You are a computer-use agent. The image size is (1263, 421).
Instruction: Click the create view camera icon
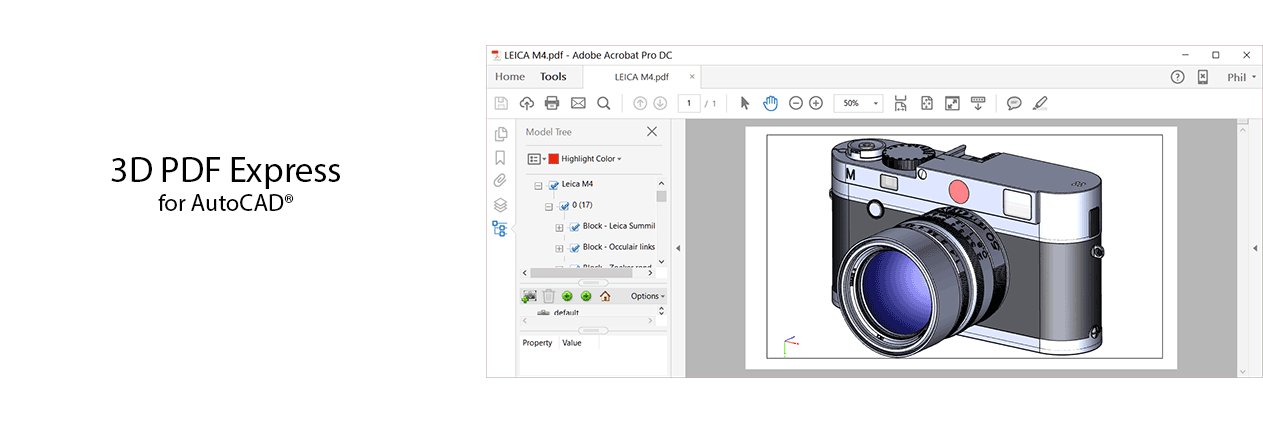tap(530, 296)
